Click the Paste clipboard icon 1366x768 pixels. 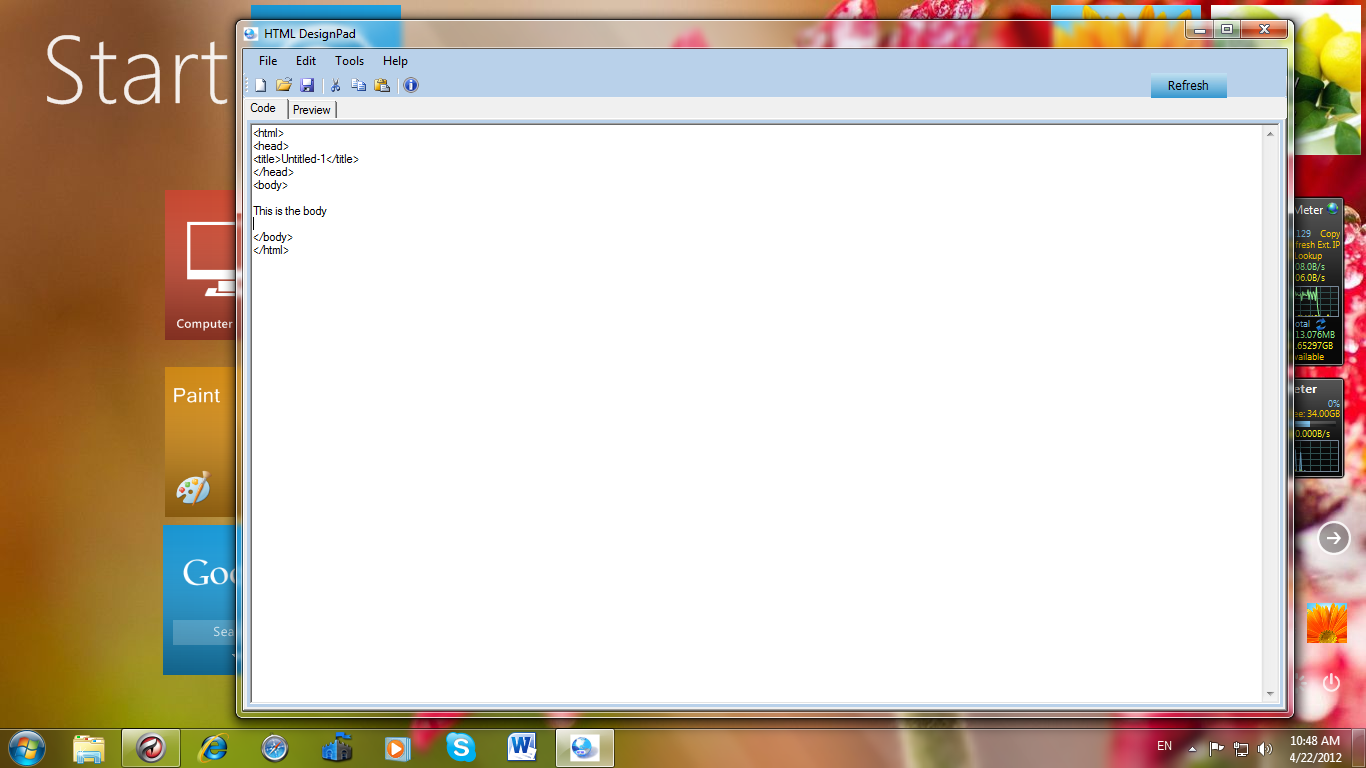coord(382,85)
